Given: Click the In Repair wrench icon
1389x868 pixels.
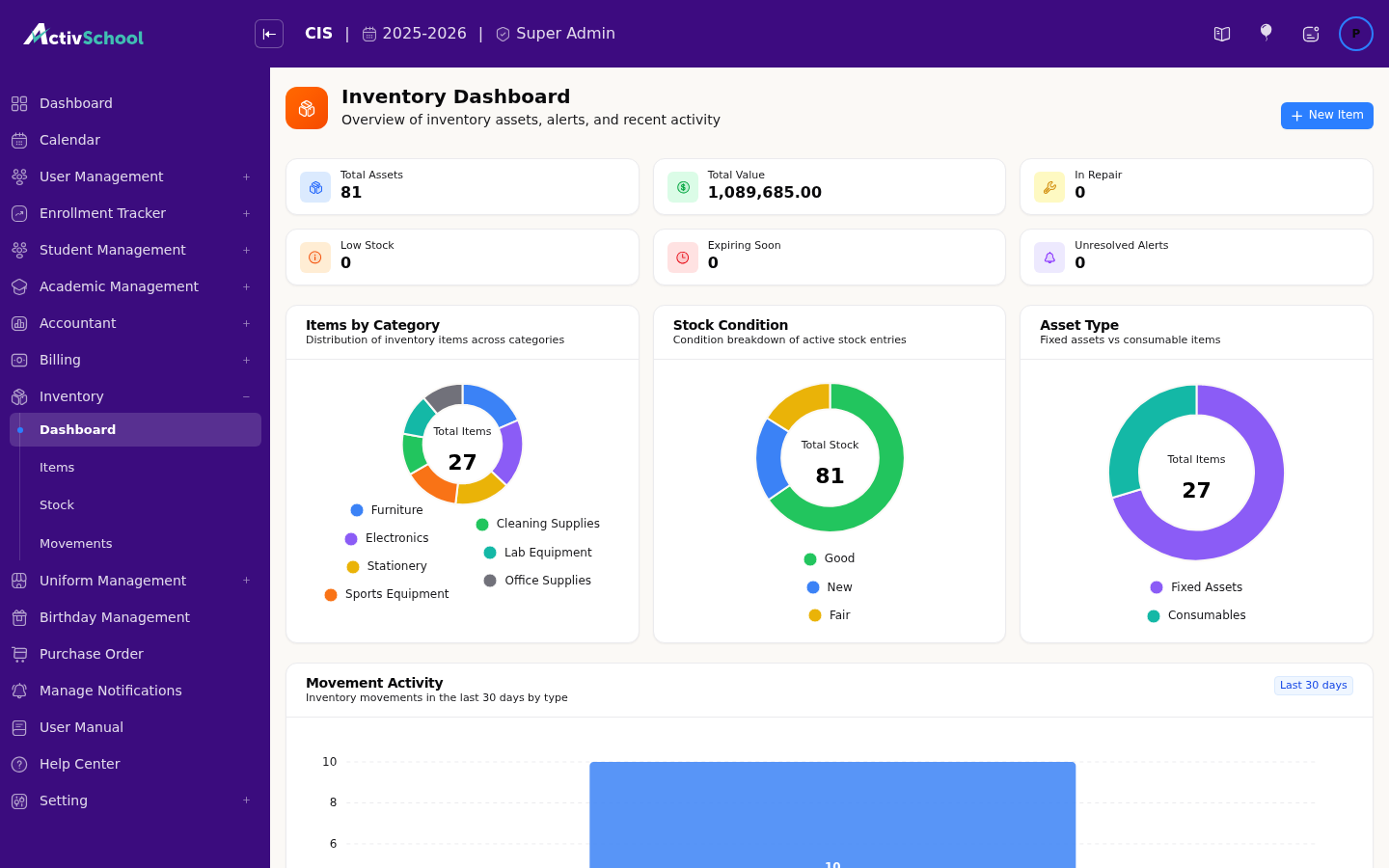Looking at the screenshot, I should 1049,187.
